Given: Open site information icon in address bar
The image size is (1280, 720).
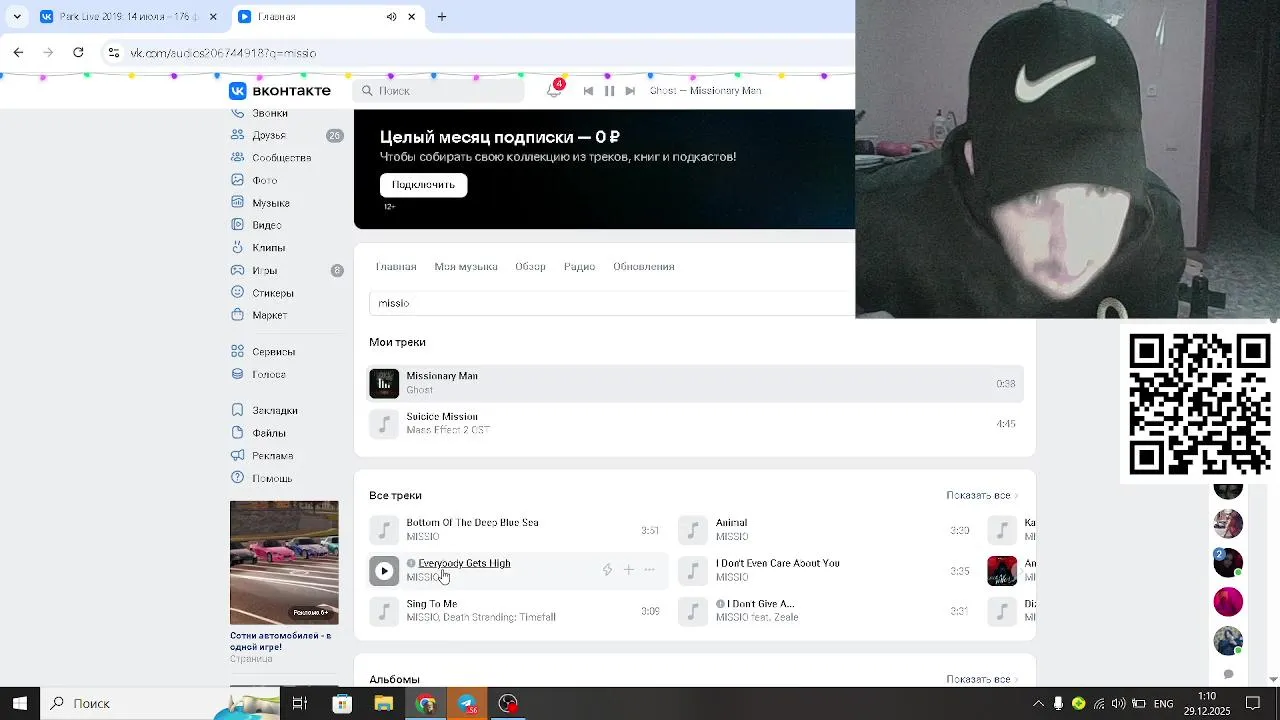Looking at the screenshot, I should click(x=114, y=53).
